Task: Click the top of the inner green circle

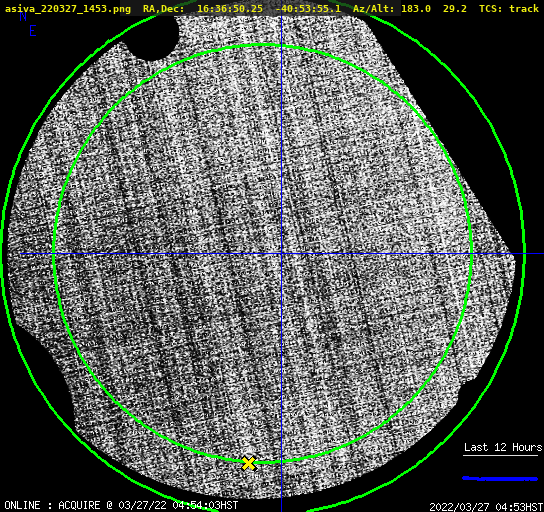Action: [x=263, y=45]
